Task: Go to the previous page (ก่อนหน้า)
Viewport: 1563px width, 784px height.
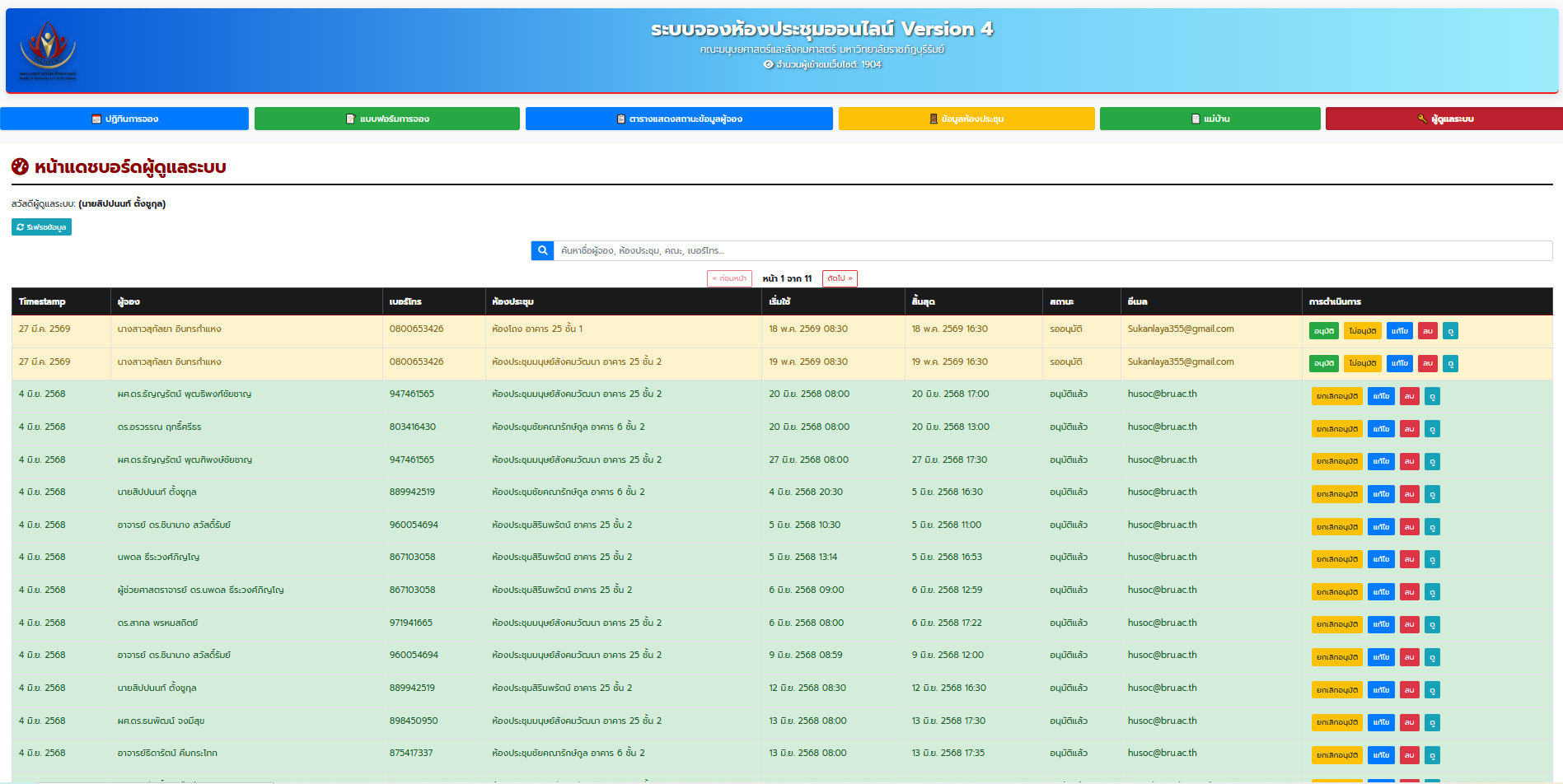Action: (729, 278)
